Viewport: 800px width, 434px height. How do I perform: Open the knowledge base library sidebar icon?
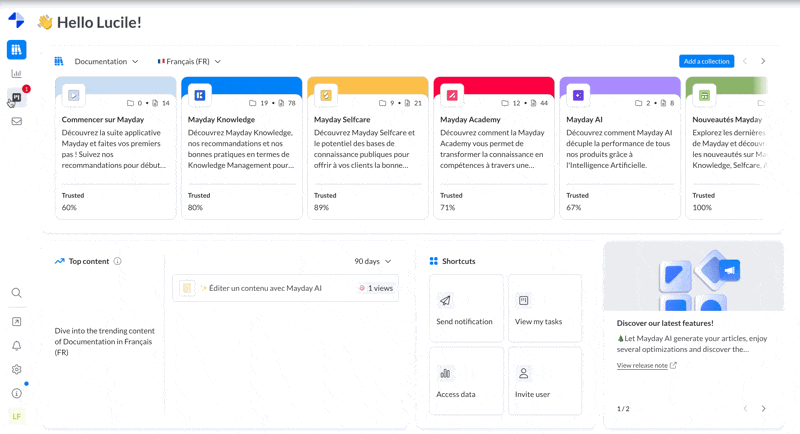(x=16, y=49)
